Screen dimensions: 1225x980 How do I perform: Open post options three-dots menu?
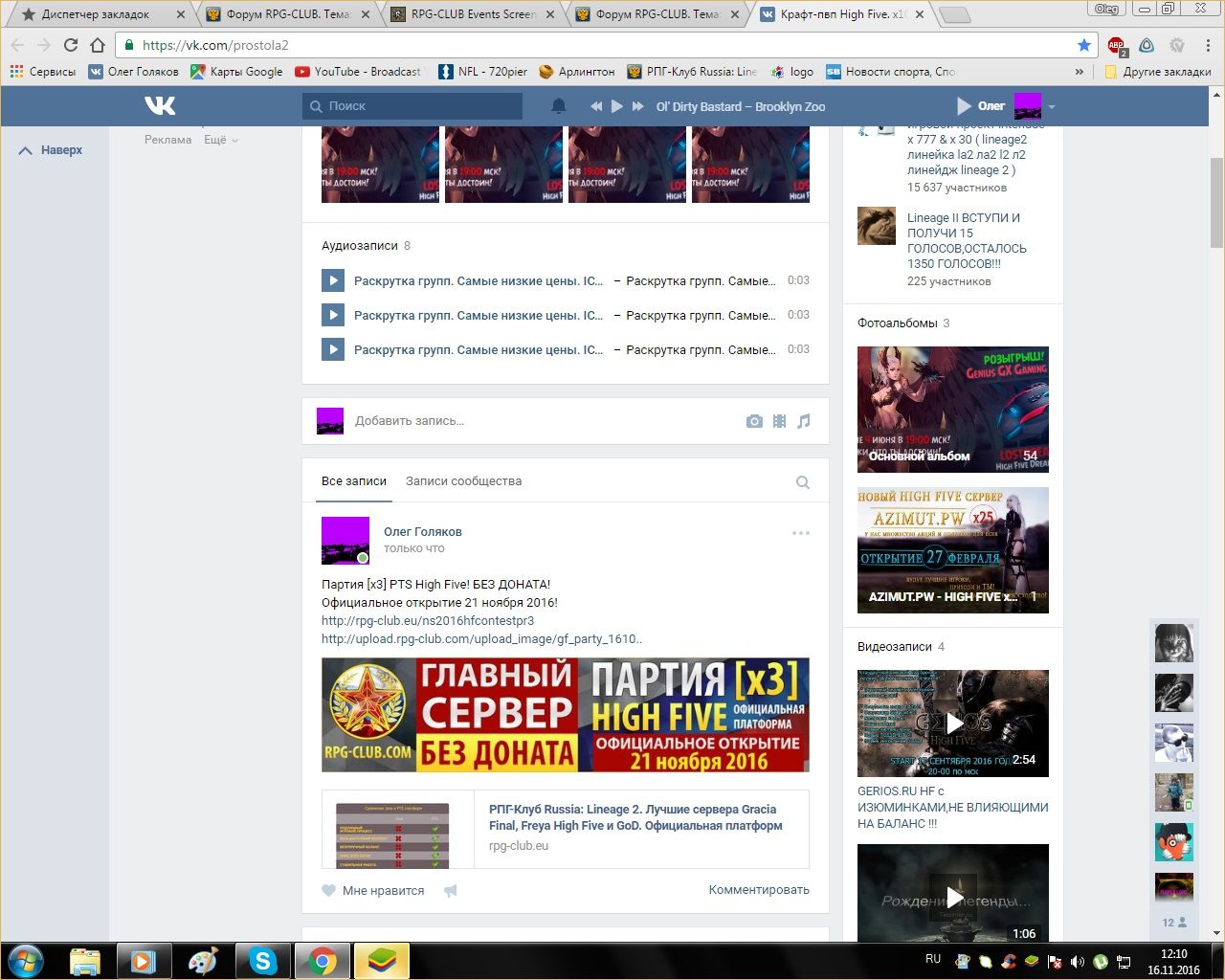click(800, 533)
